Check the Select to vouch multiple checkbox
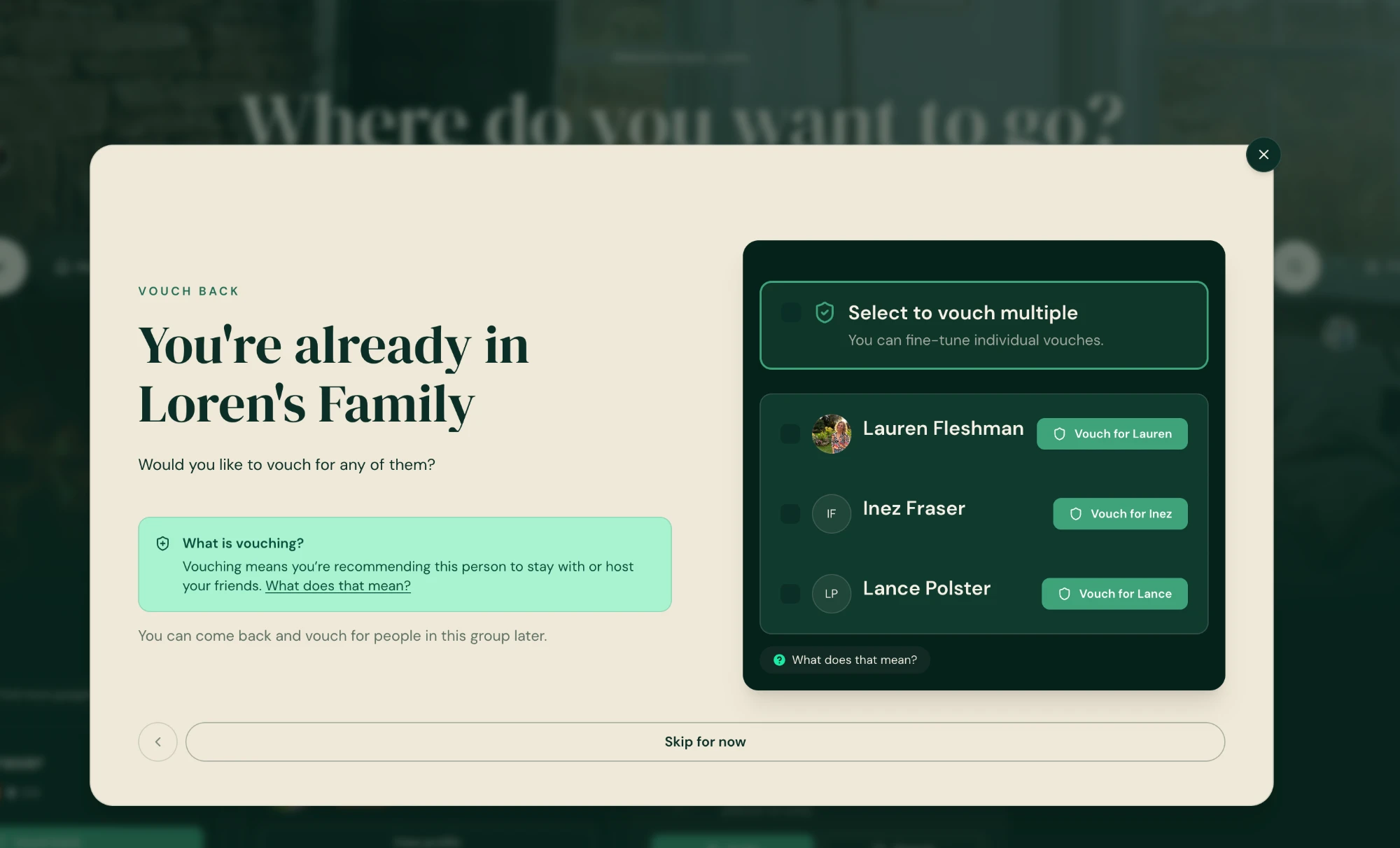 coord(791,312)
